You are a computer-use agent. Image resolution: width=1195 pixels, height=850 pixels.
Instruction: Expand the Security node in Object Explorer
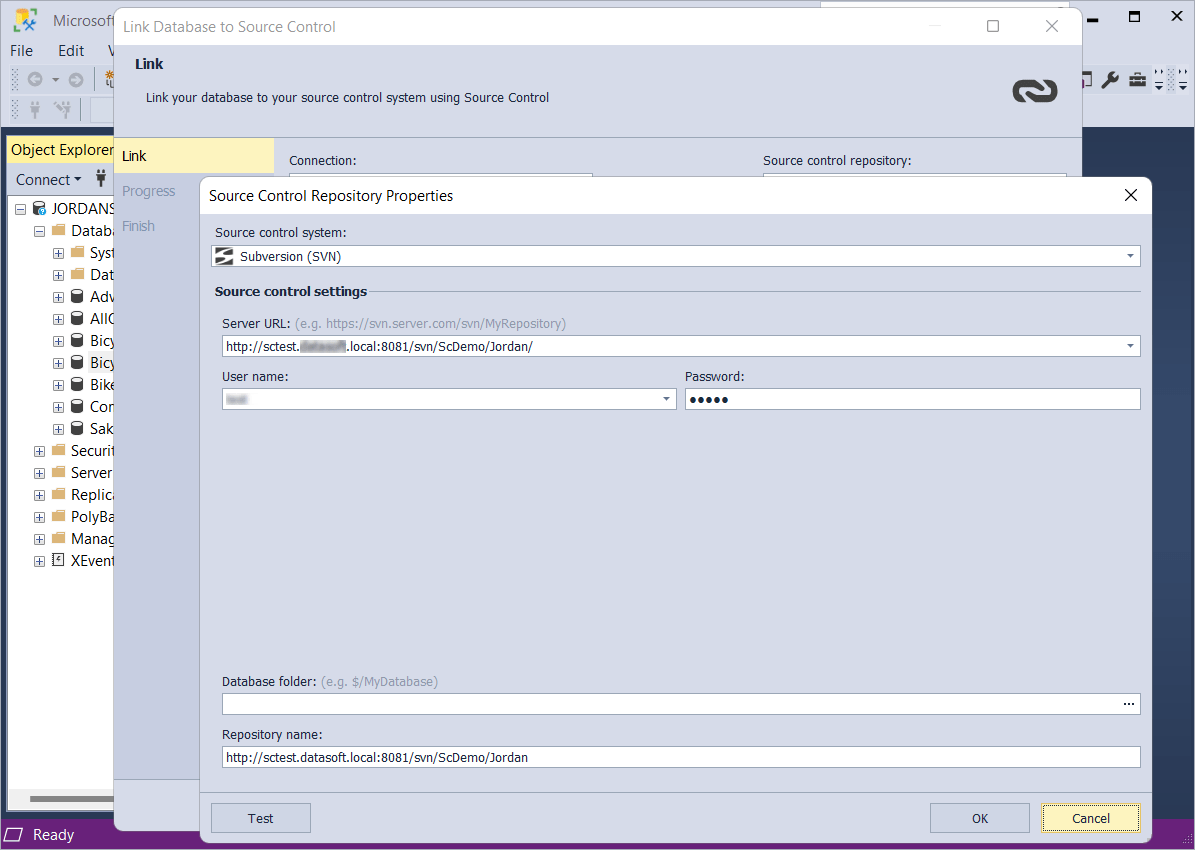38,451
